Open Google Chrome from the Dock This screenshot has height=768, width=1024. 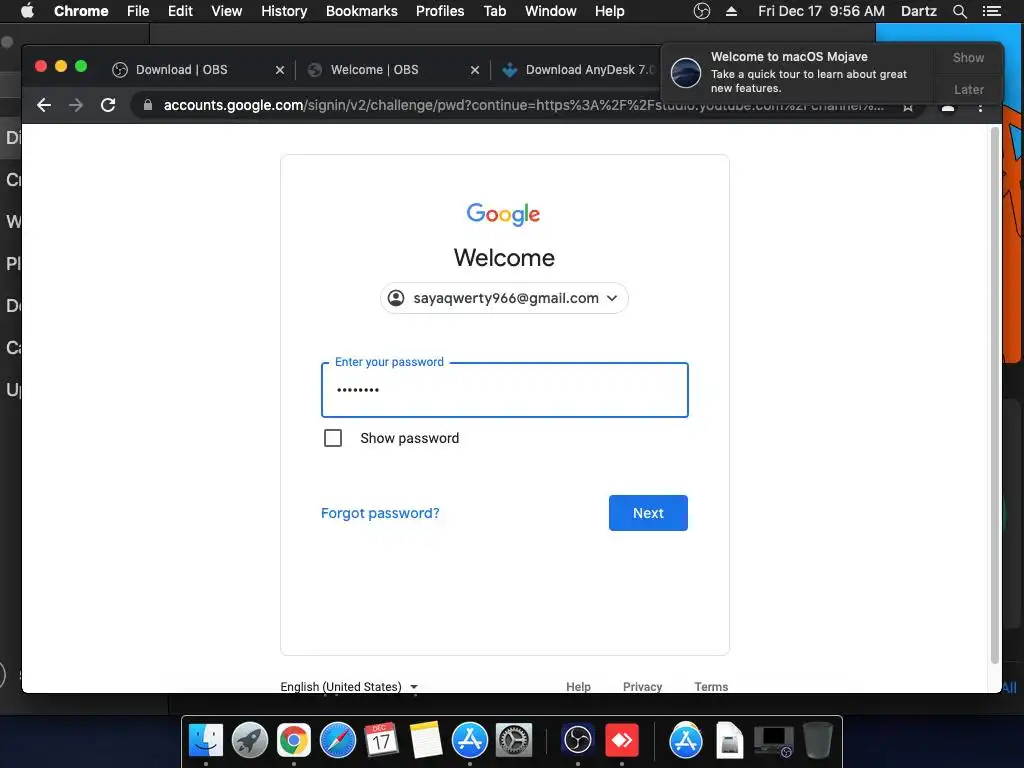pos(294,741)
